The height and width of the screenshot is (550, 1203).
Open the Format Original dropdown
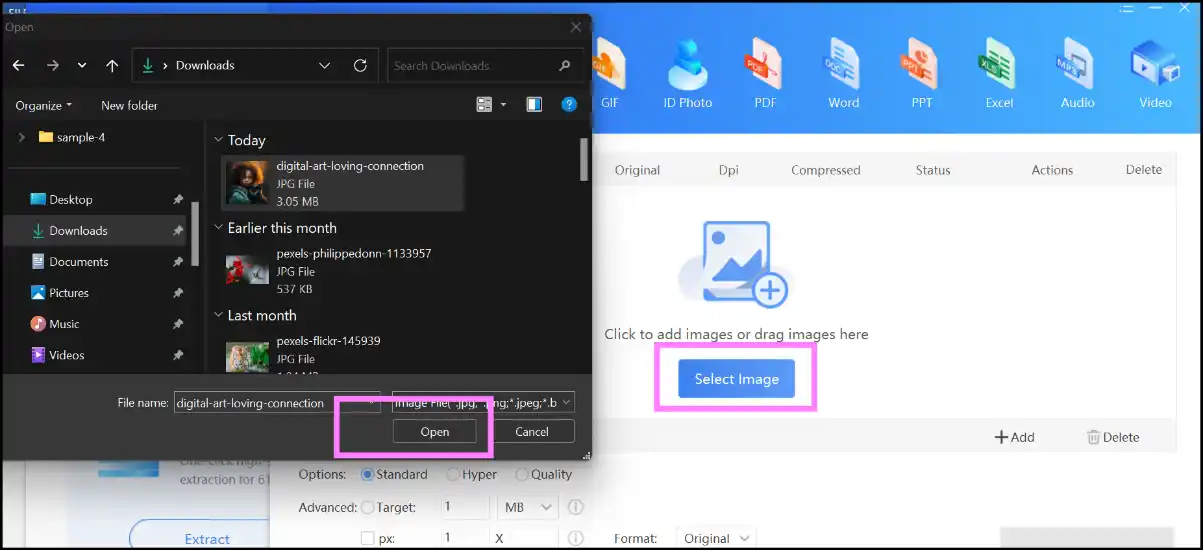pos(716,538)
